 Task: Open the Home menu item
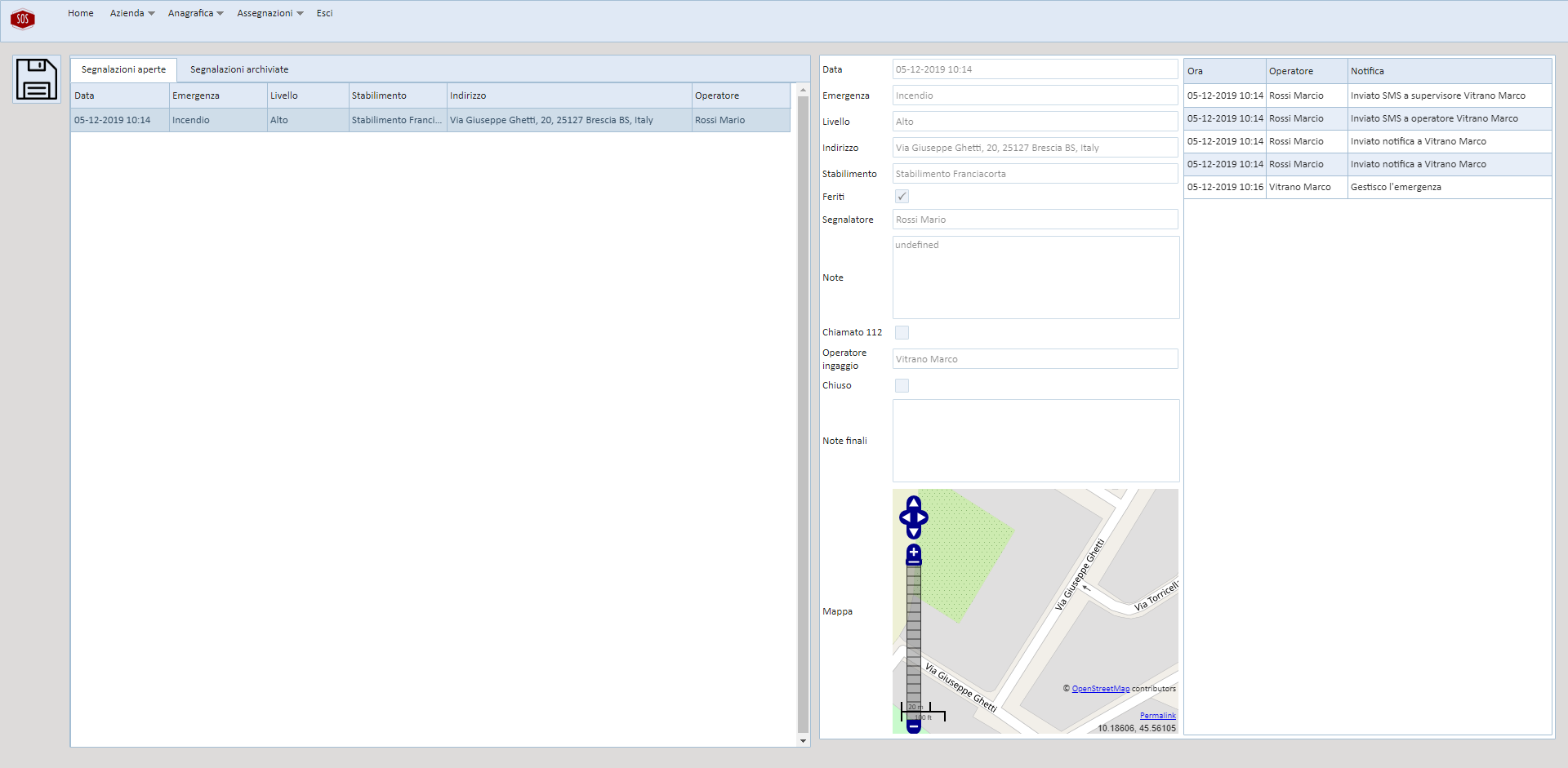tap(81, 13)
